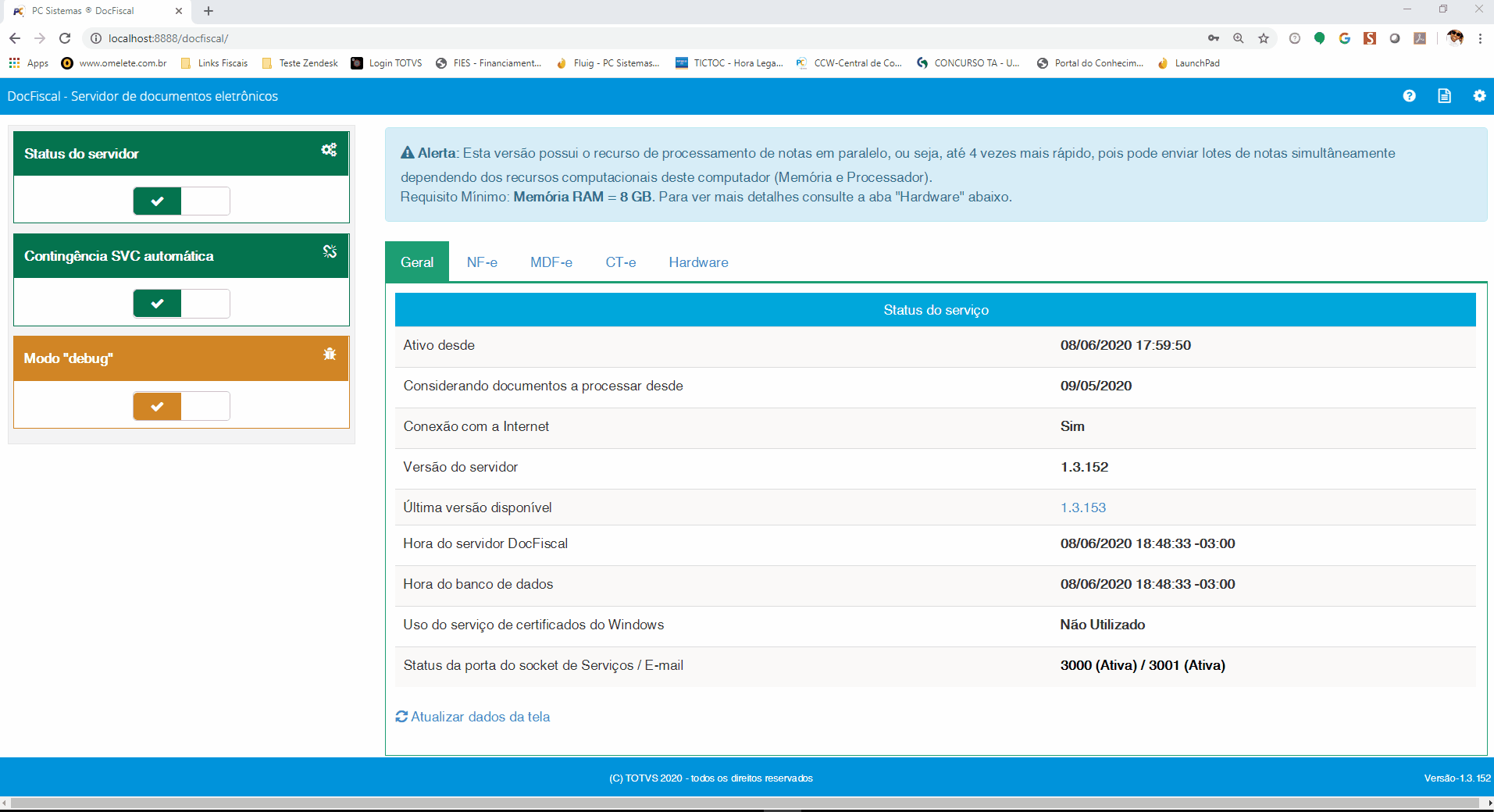Open the Chrome profile avatar
The width and height of the screenshot is (1494, 812).
point(1455,37)
